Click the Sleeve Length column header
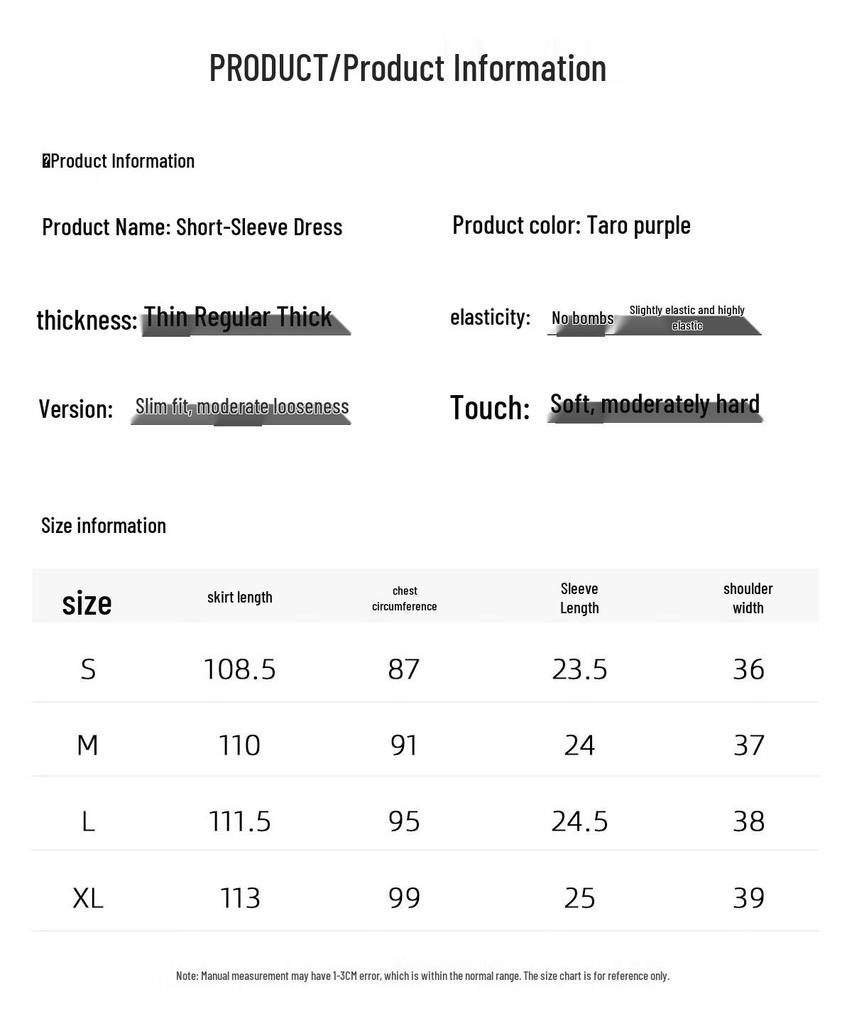Image resolution: width=852 pixels, height=1024 pixels. [x=579, y=598]
